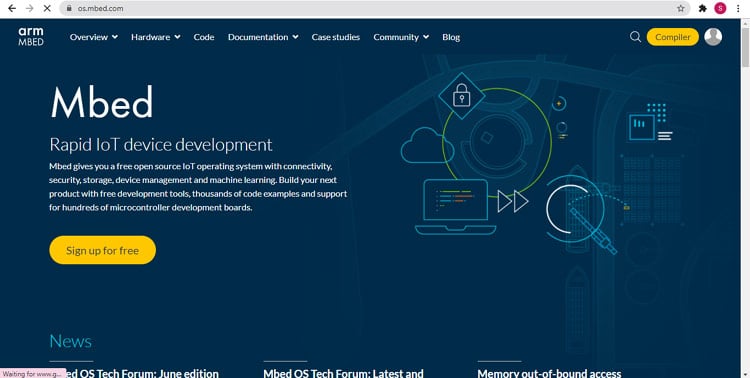Click the Arm Mbed logo
The width and height of the screenshot is (750, 378).
pyautogui.click(x=31, y=37)
